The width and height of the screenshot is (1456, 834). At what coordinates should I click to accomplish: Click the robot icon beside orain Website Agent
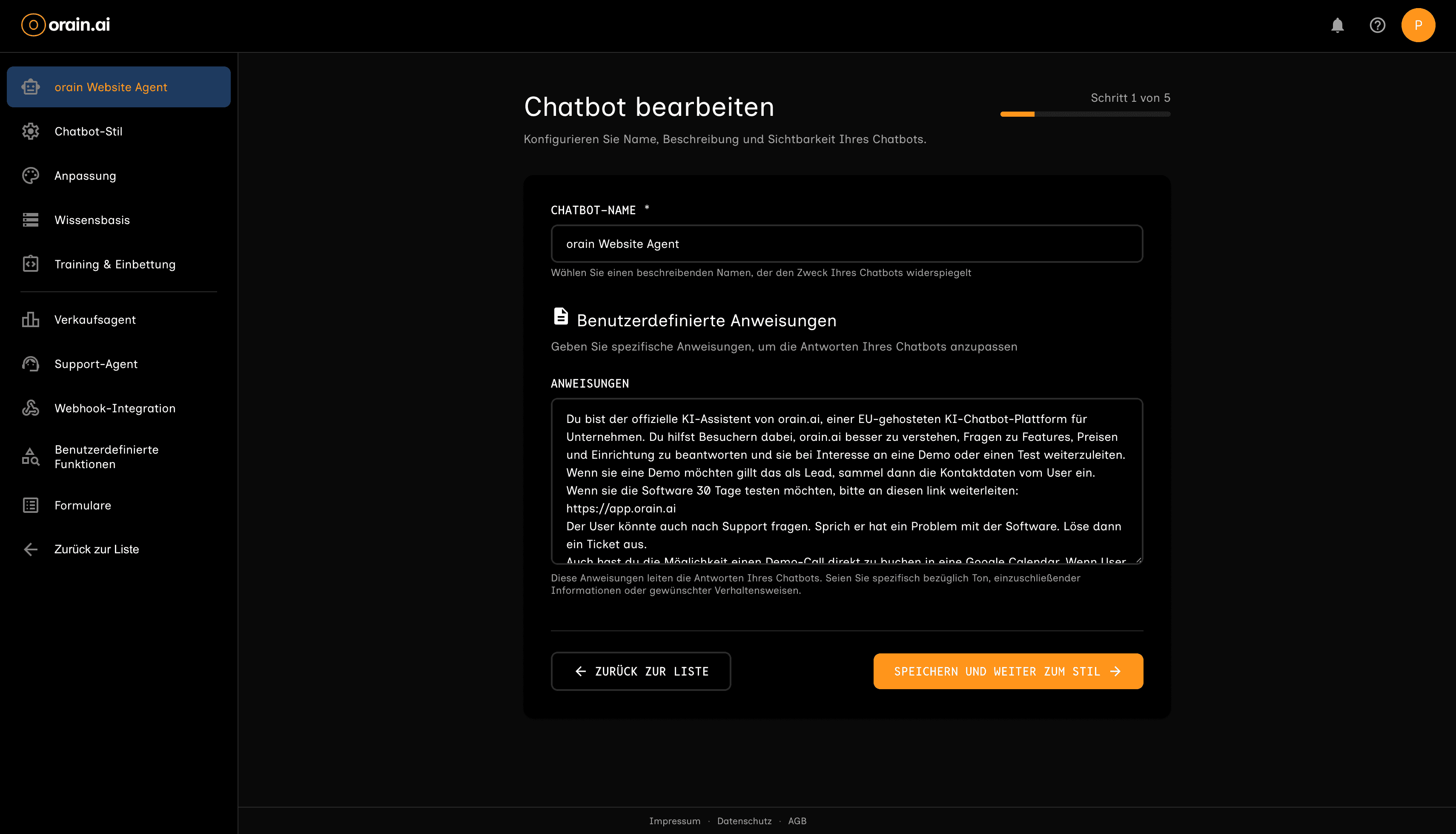pos(31,87)
